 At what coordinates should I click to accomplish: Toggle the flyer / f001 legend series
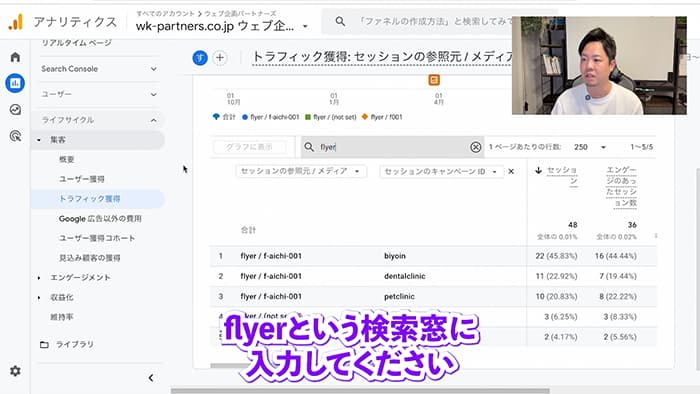[x=382, y=117]
